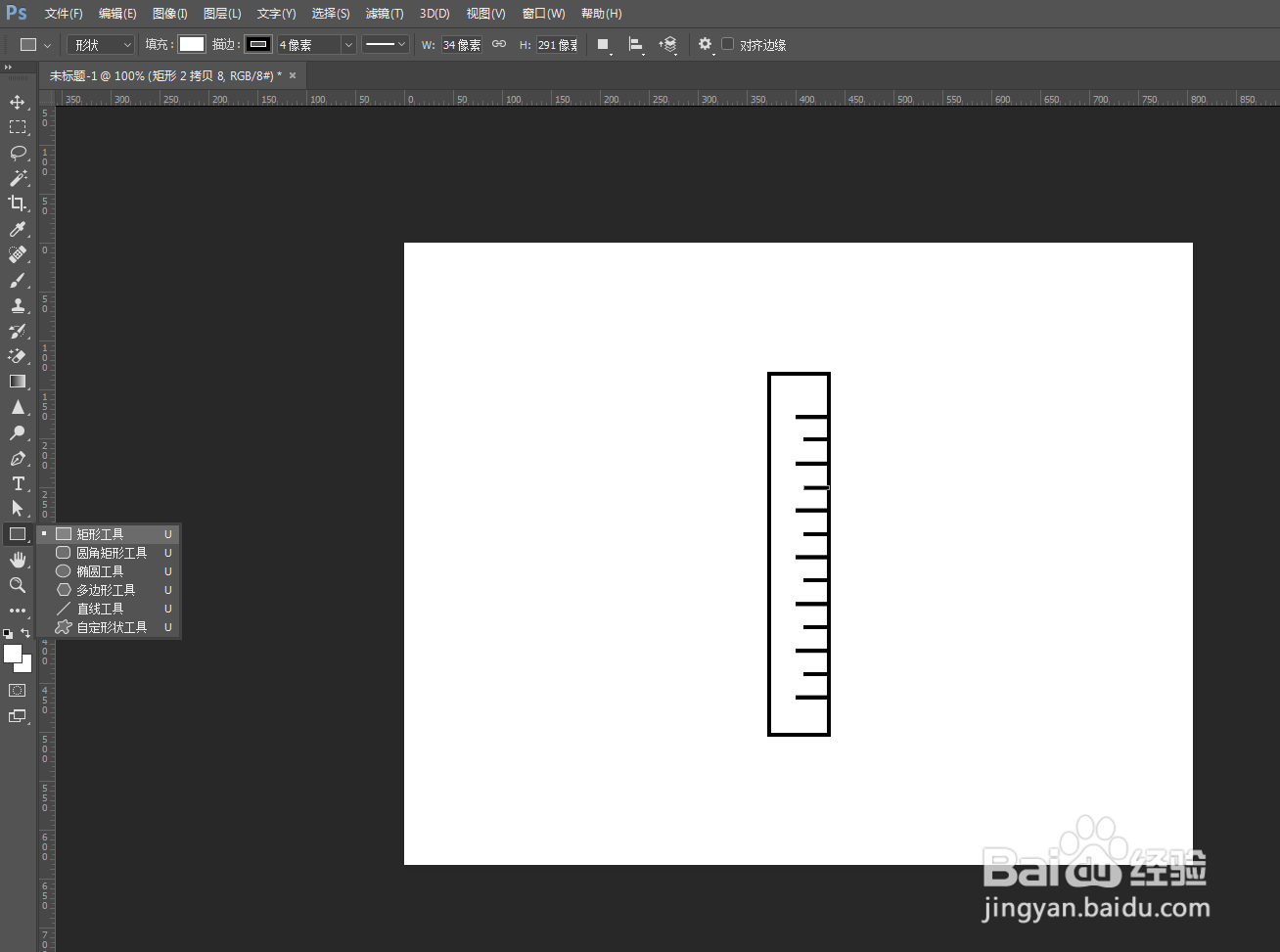
Task: Select the Gradient tool
Action: tap(18, 382)
